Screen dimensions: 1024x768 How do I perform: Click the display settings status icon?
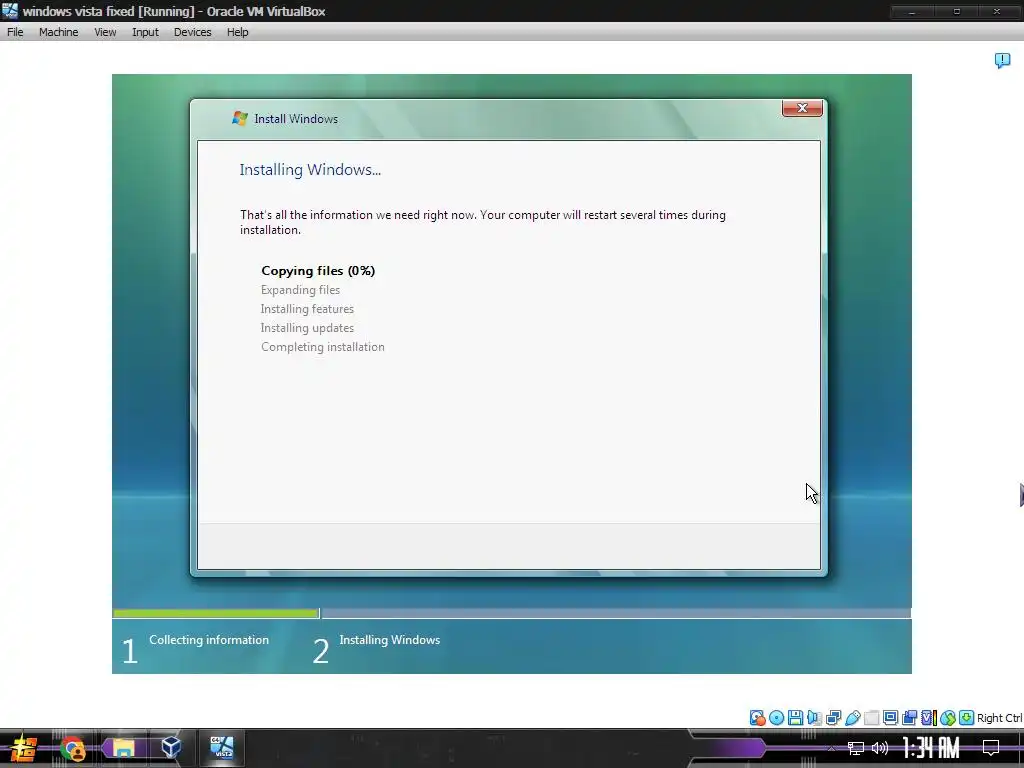point(890,718)
